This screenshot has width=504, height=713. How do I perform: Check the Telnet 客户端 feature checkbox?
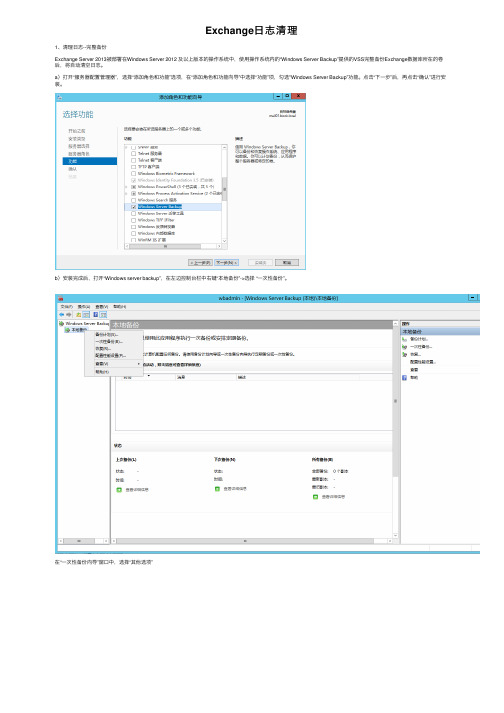(x=133, y=160)
